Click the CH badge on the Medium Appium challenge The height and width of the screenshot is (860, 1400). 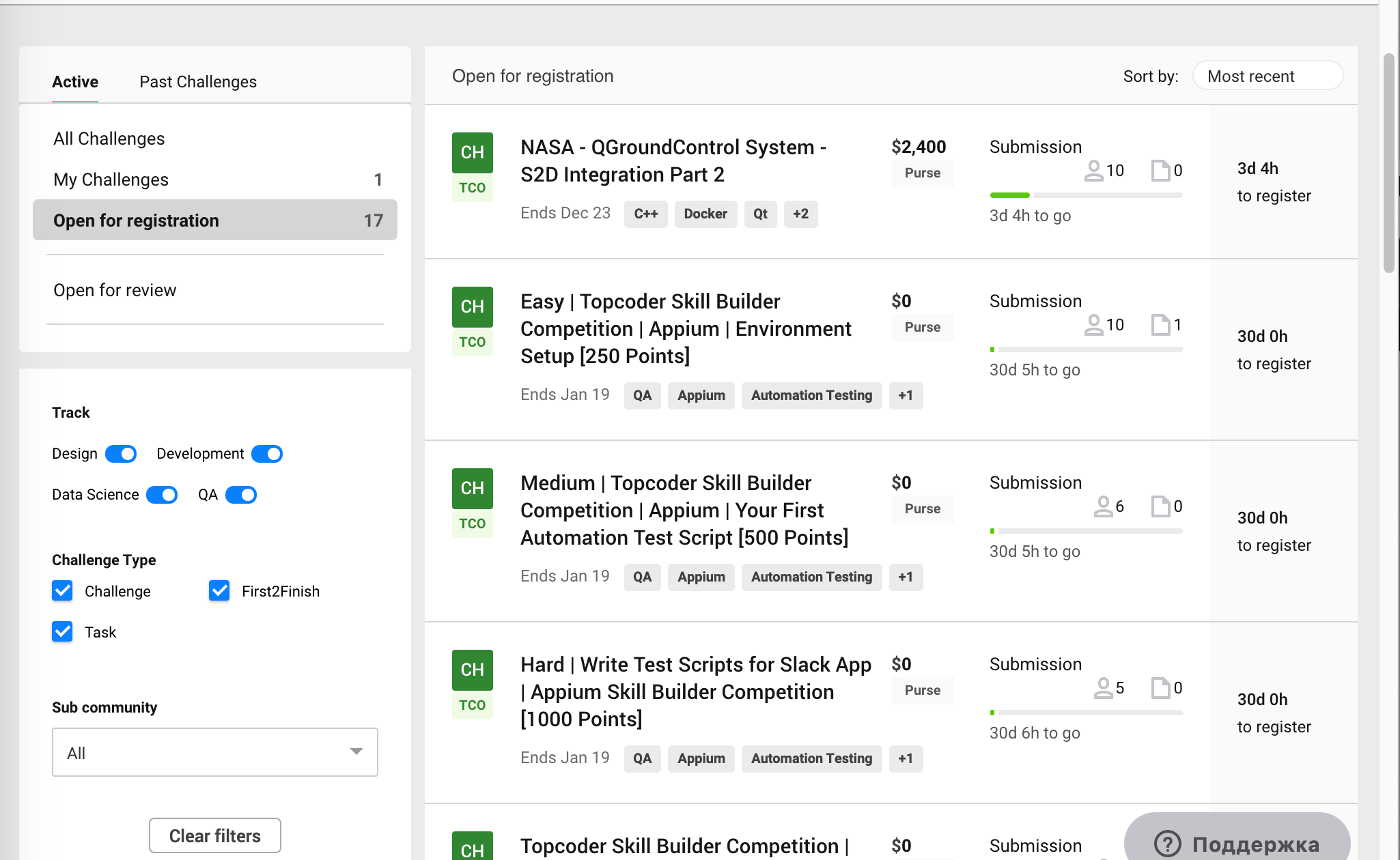tap(472, 488)
